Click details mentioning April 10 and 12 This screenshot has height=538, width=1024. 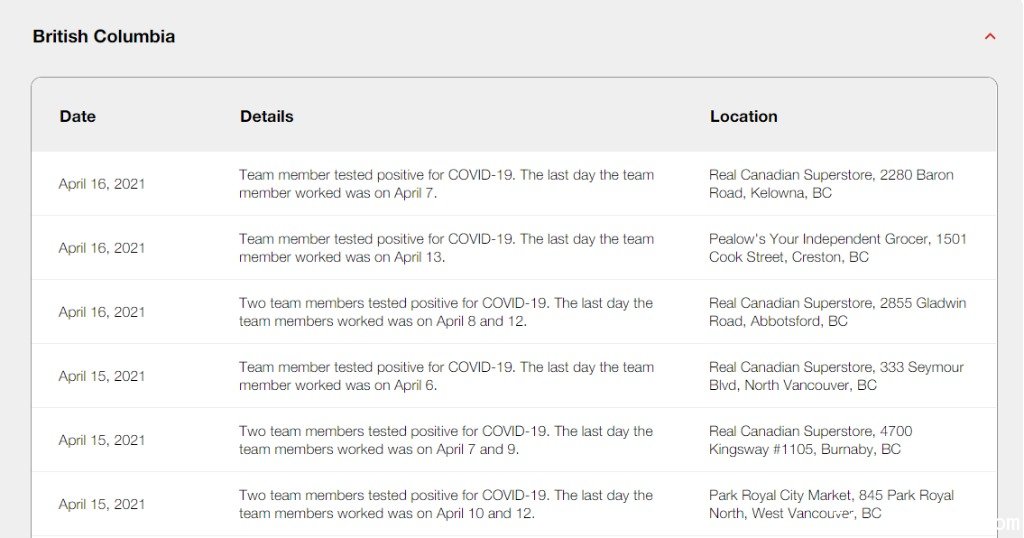click(x=445, y=504)
